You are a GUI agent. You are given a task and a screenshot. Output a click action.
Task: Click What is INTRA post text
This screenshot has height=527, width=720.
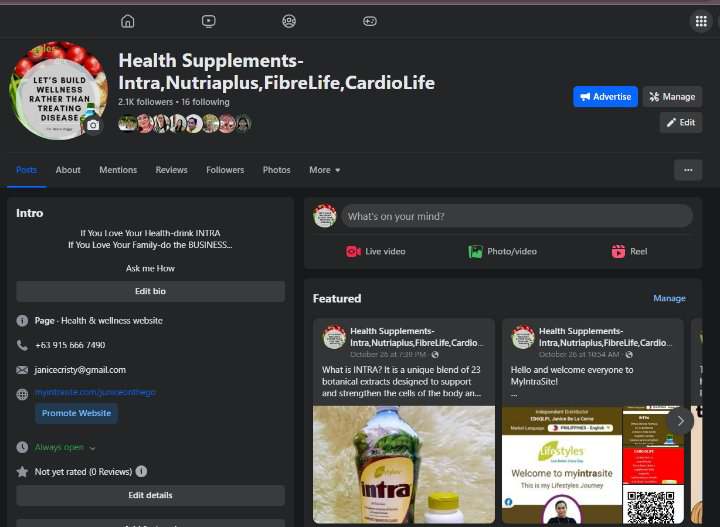coord(401,381)
